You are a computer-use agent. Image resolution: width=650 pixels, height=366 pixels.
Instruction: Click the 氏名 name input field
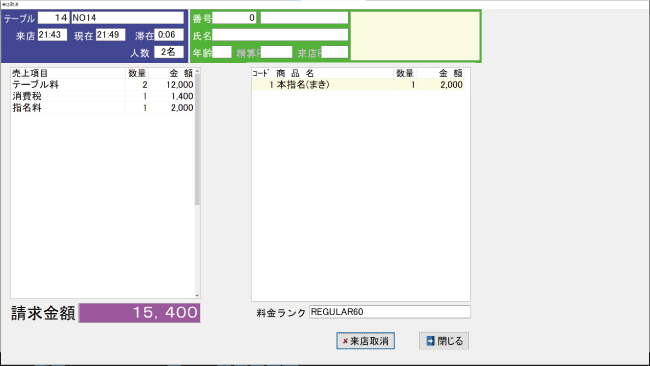tap(280, 35)
